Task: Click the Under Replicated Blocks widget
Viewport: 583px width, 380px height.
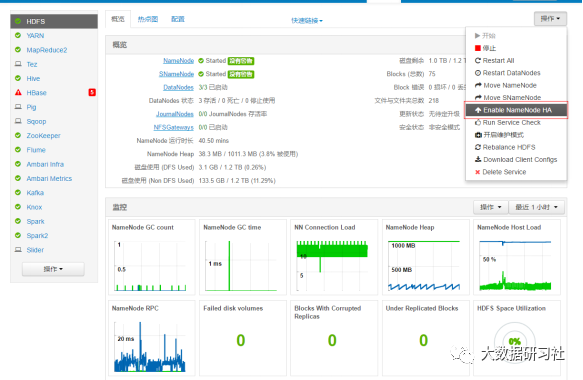Action: 425,338
